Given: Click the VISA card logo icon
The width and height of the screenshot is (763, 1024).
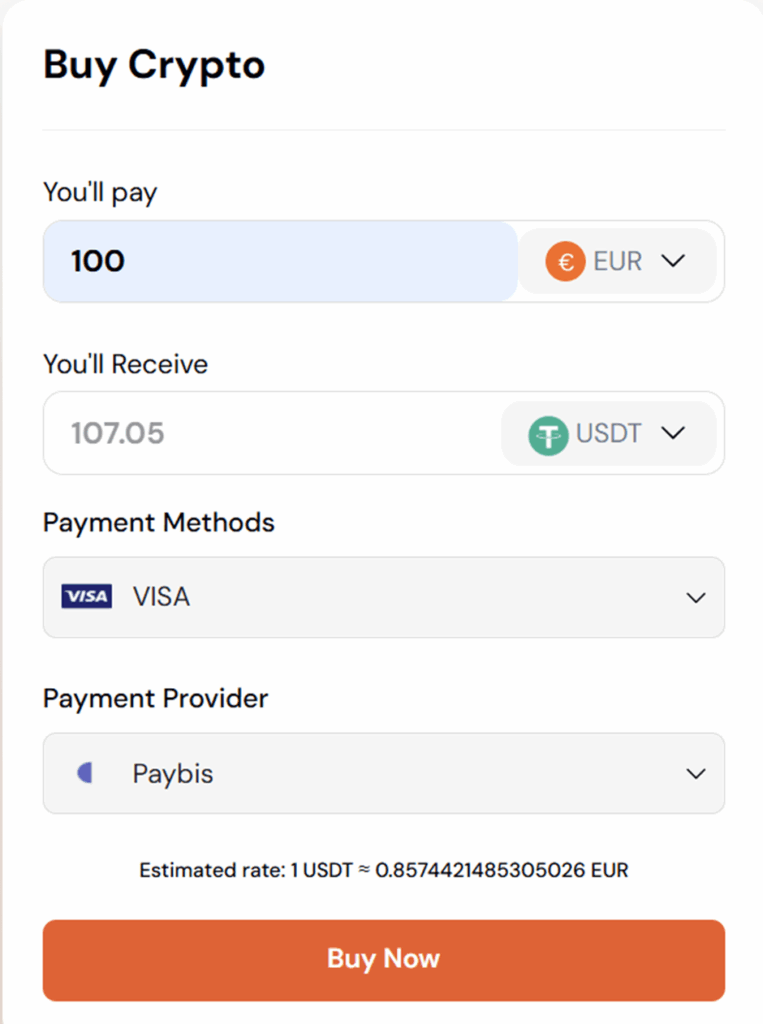Looking at the screenshot, I should point(87,597).
